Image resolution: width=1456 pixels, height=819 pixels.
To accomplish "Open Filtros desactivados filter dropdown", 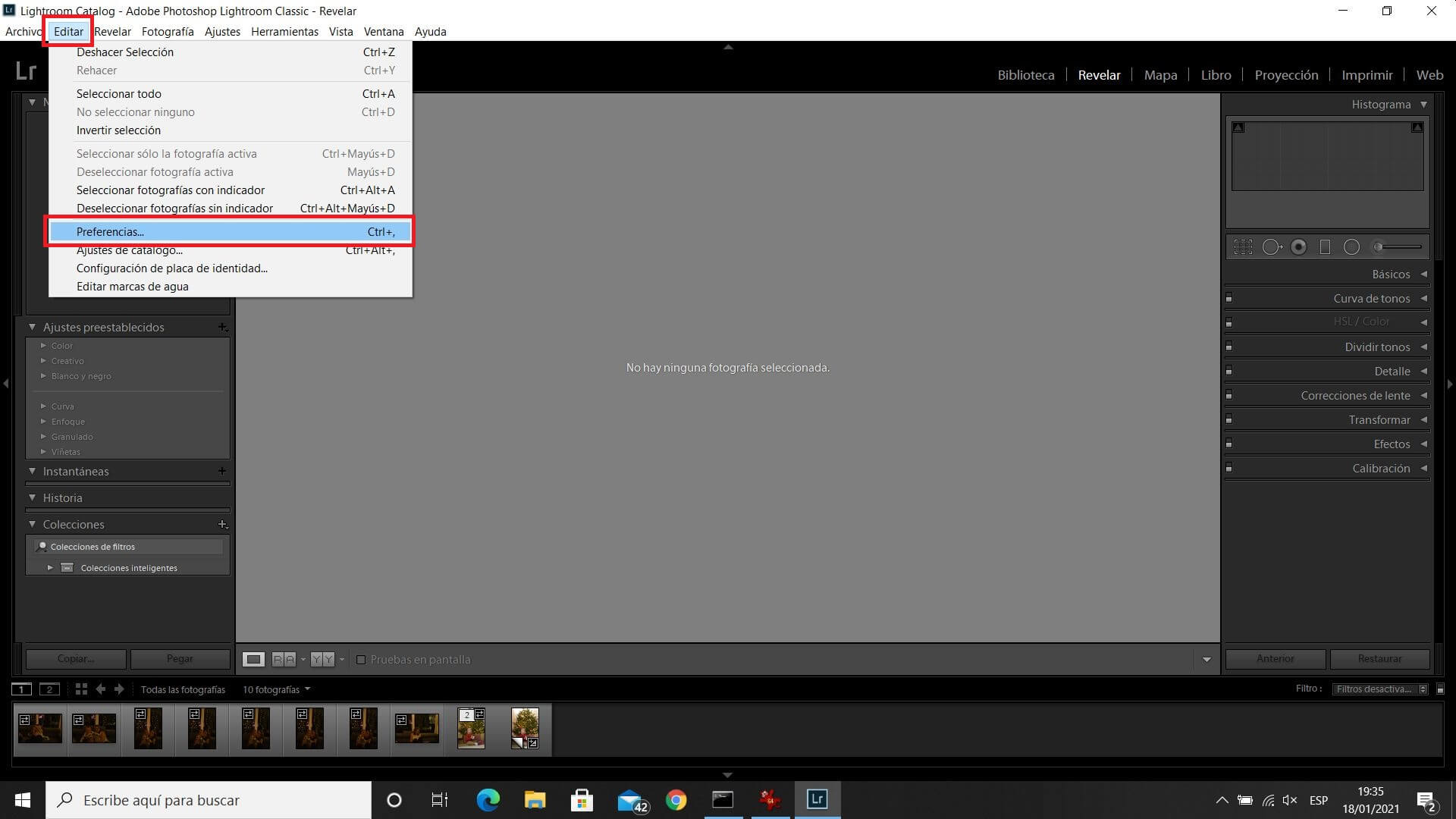I will coord(1380,689).
